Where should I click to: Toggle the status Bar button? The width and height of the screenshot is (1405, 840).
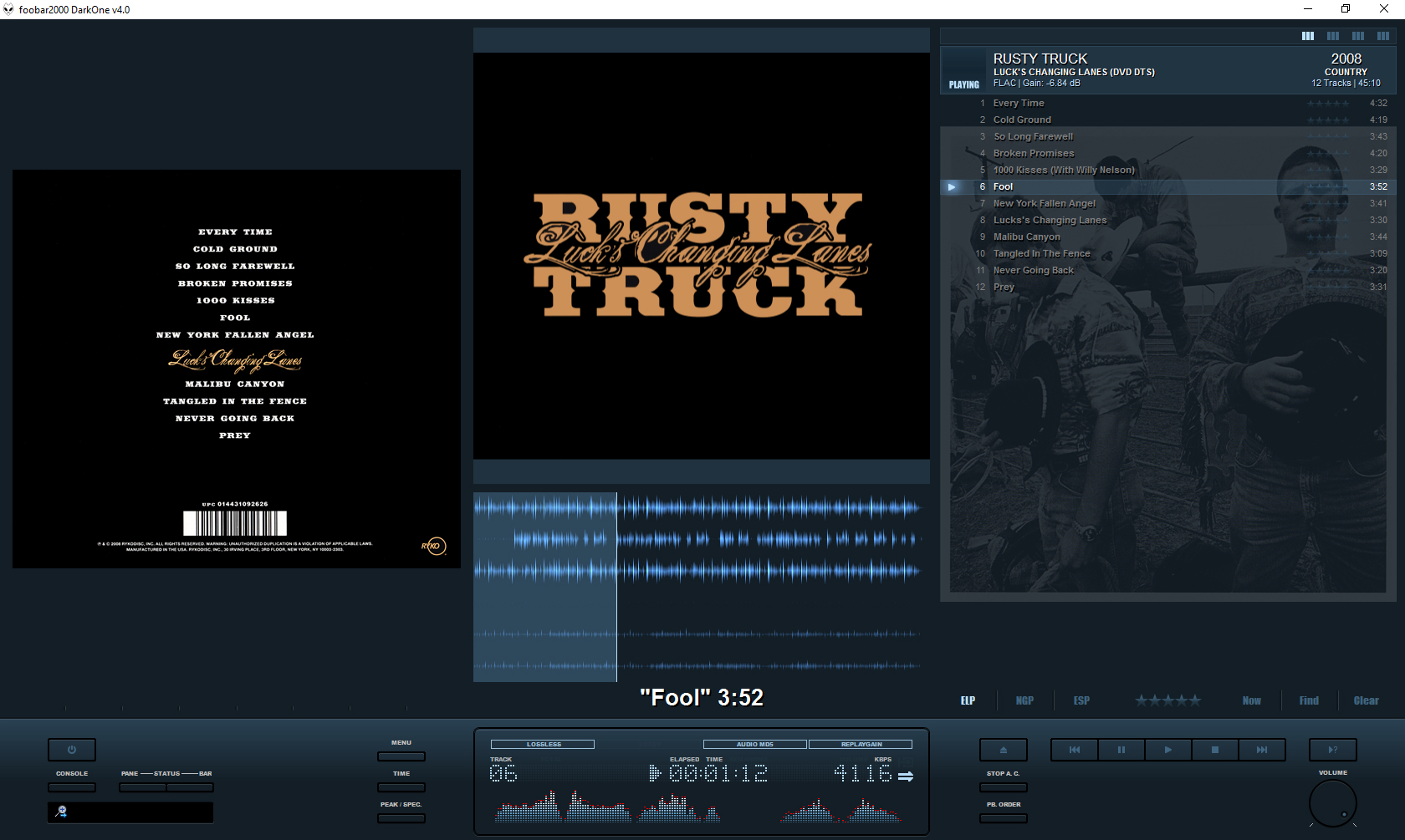[190, 787]
